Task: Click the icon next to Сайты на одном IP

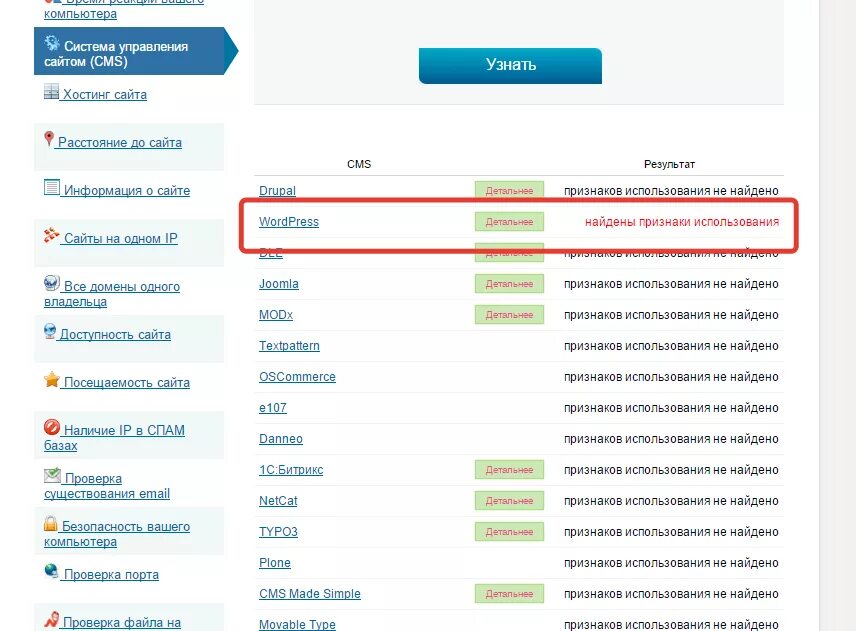Action: (51, 235)
